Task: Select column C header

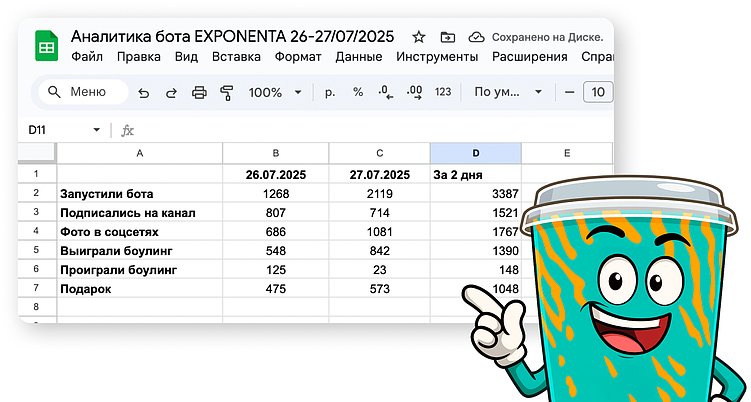Action: [379, 153]
